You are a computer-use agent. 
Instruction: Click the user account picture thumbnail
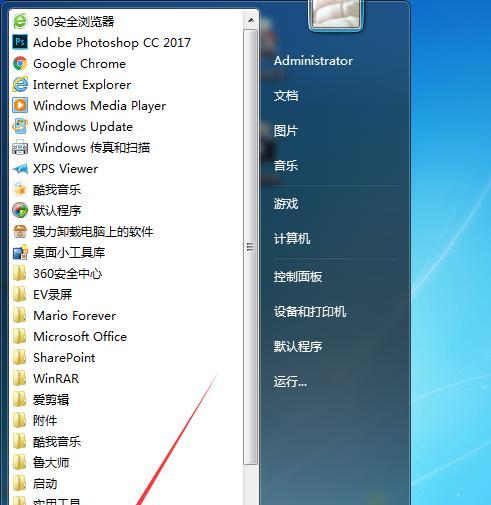pos(336,14)
